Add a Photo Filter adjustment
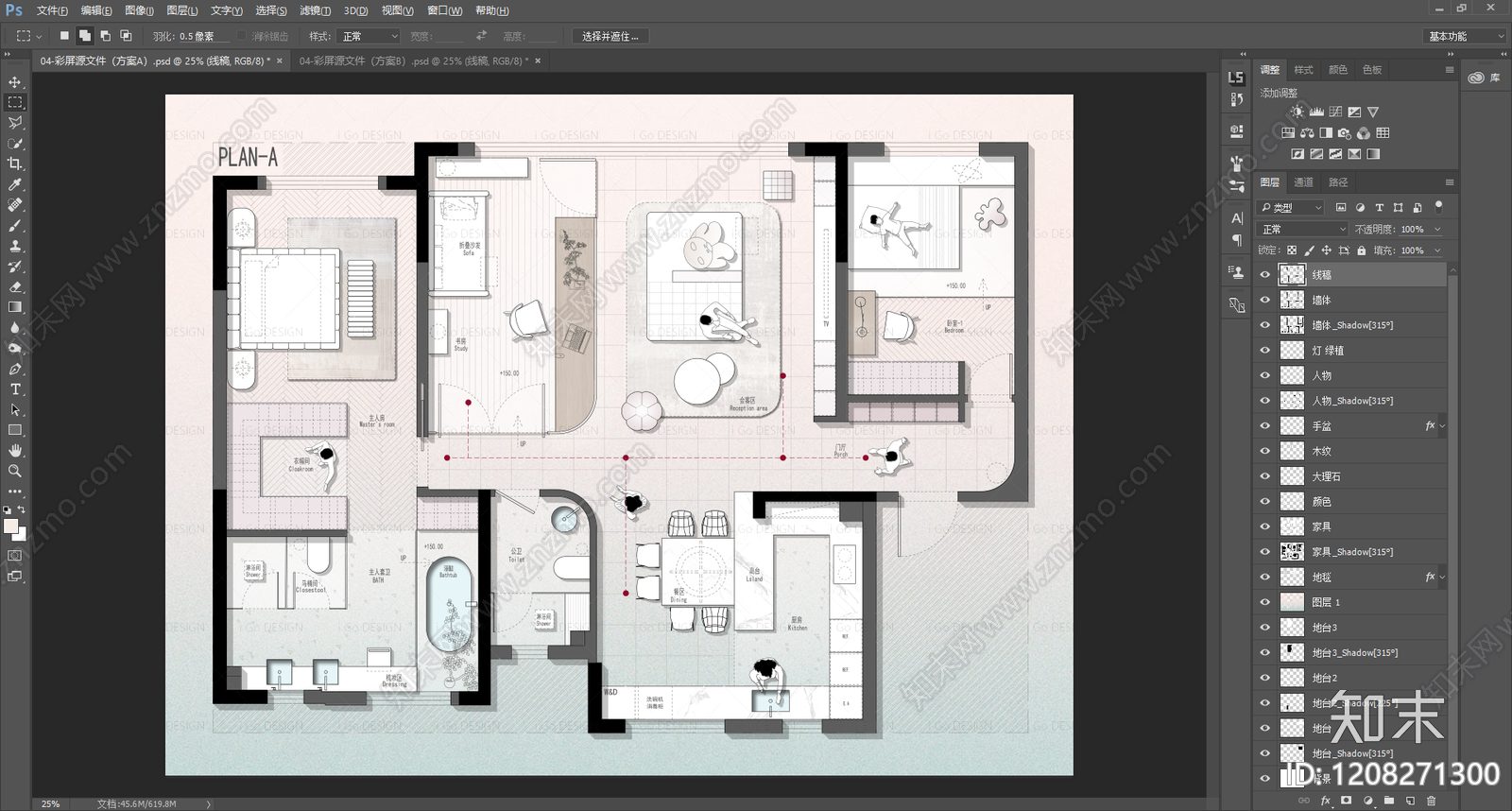This screenshot has height=811, width=1512. click(x=1345, y=133)
